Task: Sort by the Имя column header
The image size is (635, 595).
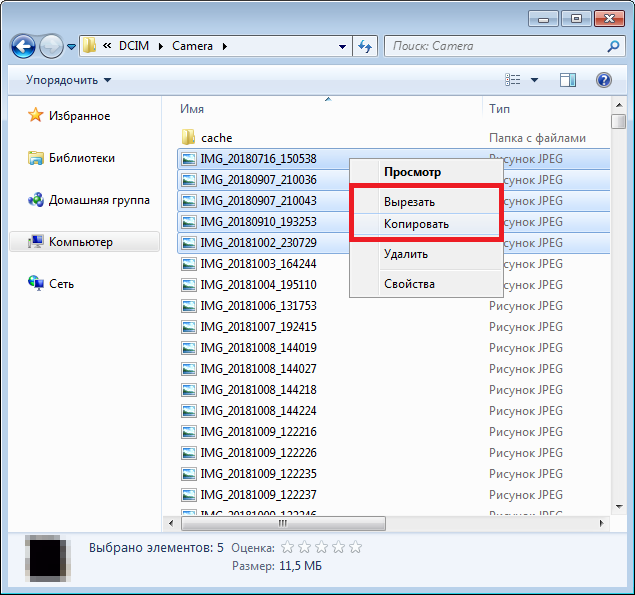Action: pyautogui.click(x=192, y=109)
